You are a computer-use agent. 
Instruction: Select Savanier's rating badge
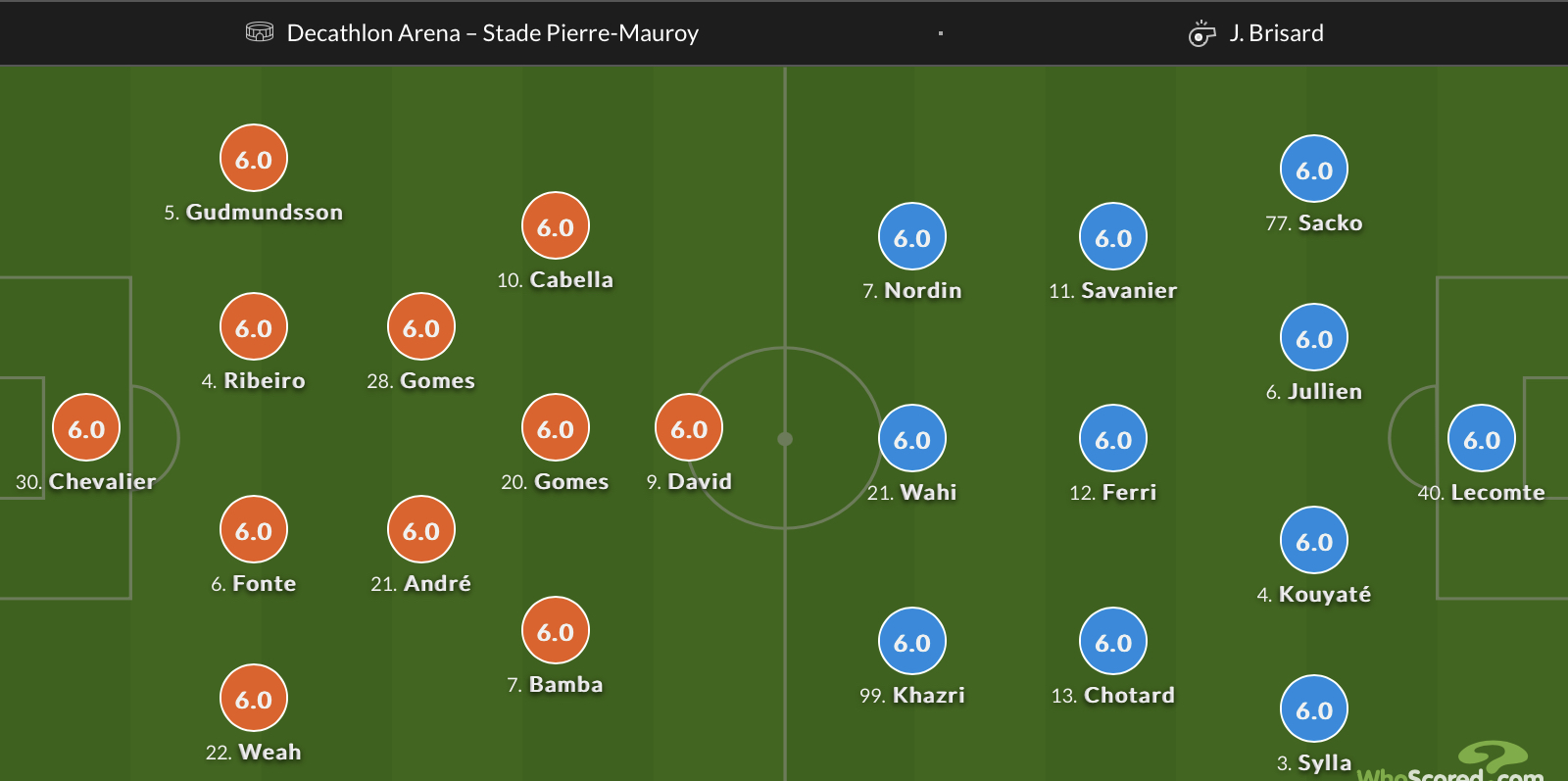(x=1112, y=237)
